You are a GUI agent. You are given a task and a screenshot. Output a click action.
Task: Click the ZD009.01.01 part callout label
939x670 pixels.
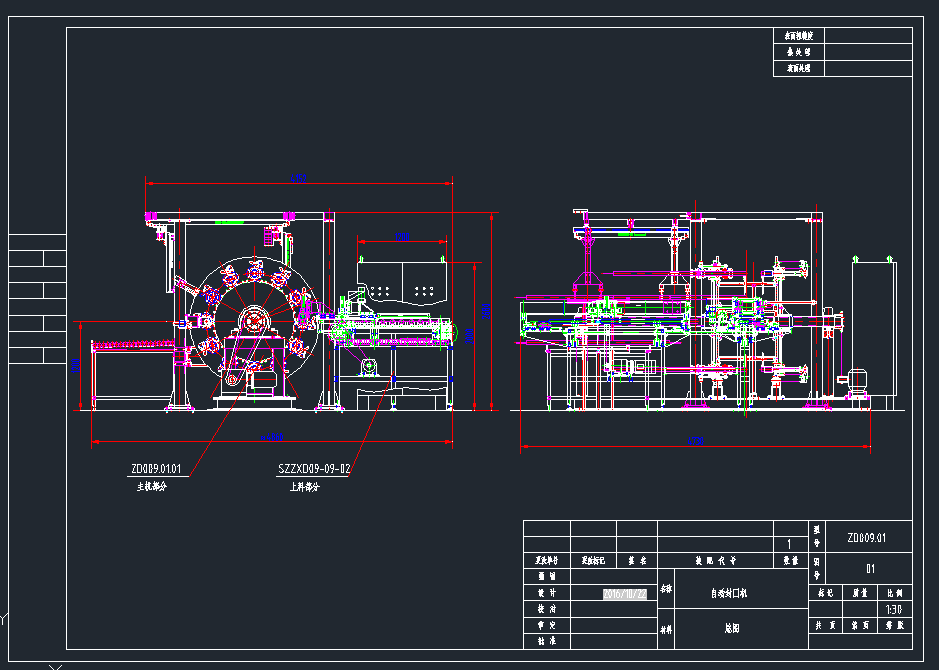[x=156, y=469]
